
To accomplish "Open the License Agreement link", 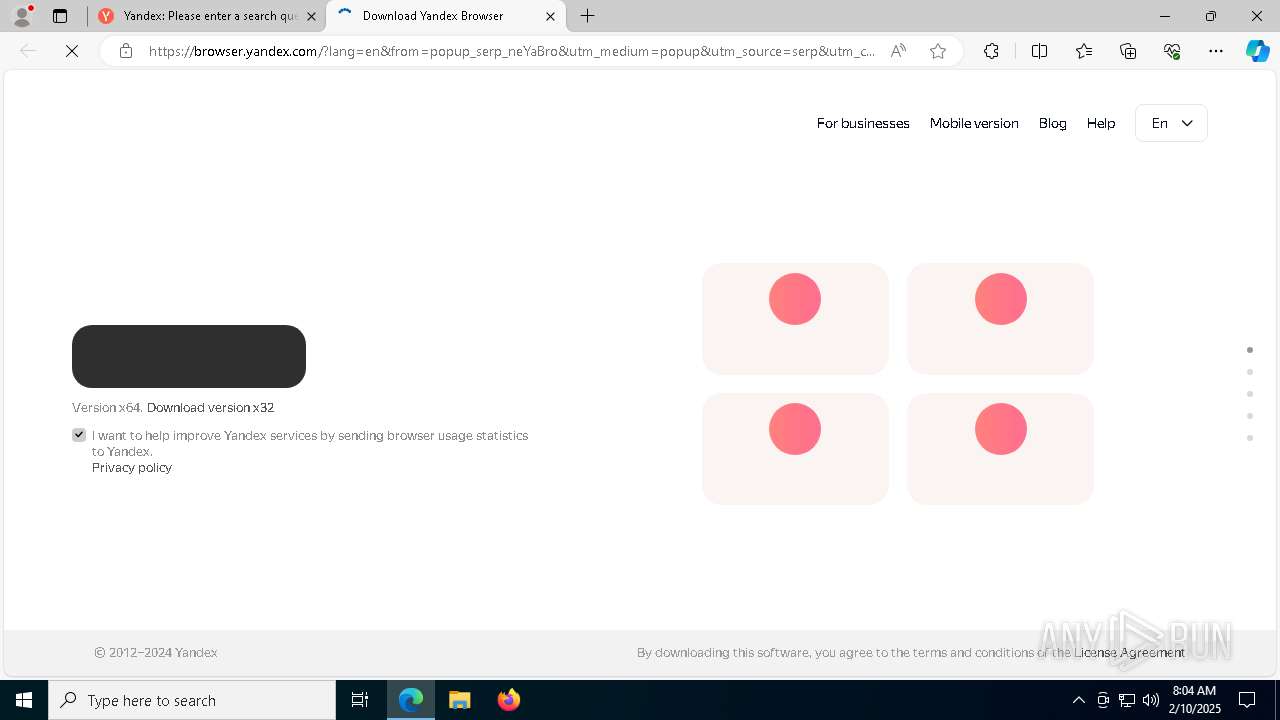I will click(x=1129, y=652).
